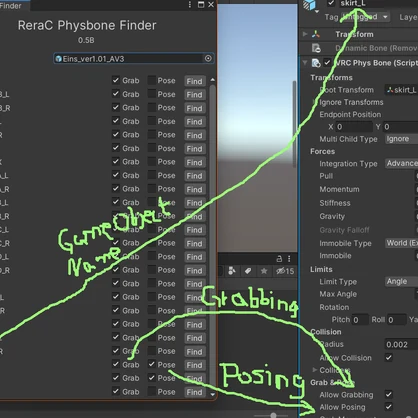The image size is (418, 418).
Task: Toggle the skirt_L GameObject active checkbox
Action: (331, 3)
